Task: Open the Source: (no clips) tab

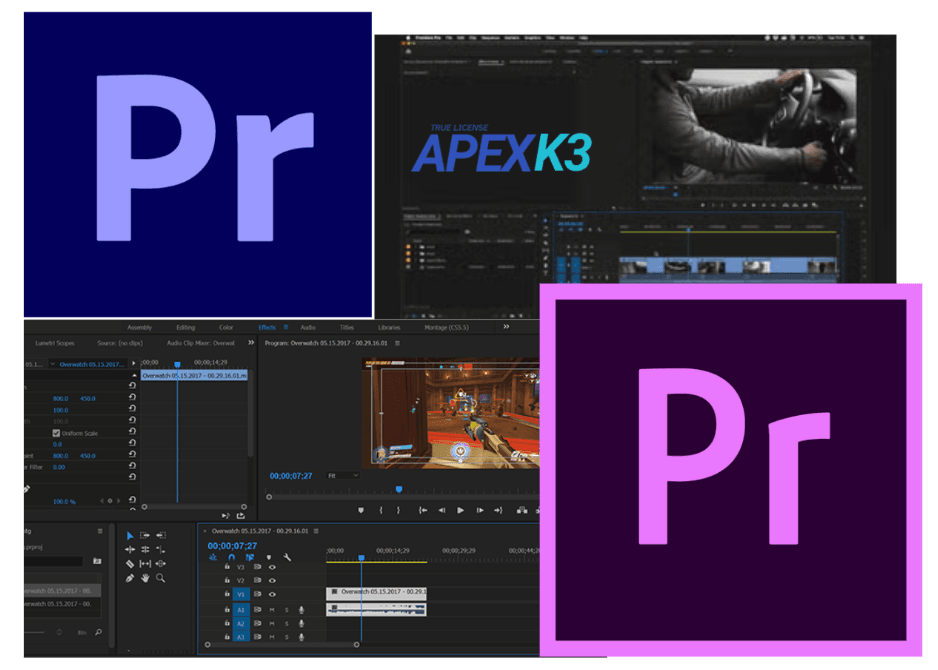Action: (x=120, y=343)
